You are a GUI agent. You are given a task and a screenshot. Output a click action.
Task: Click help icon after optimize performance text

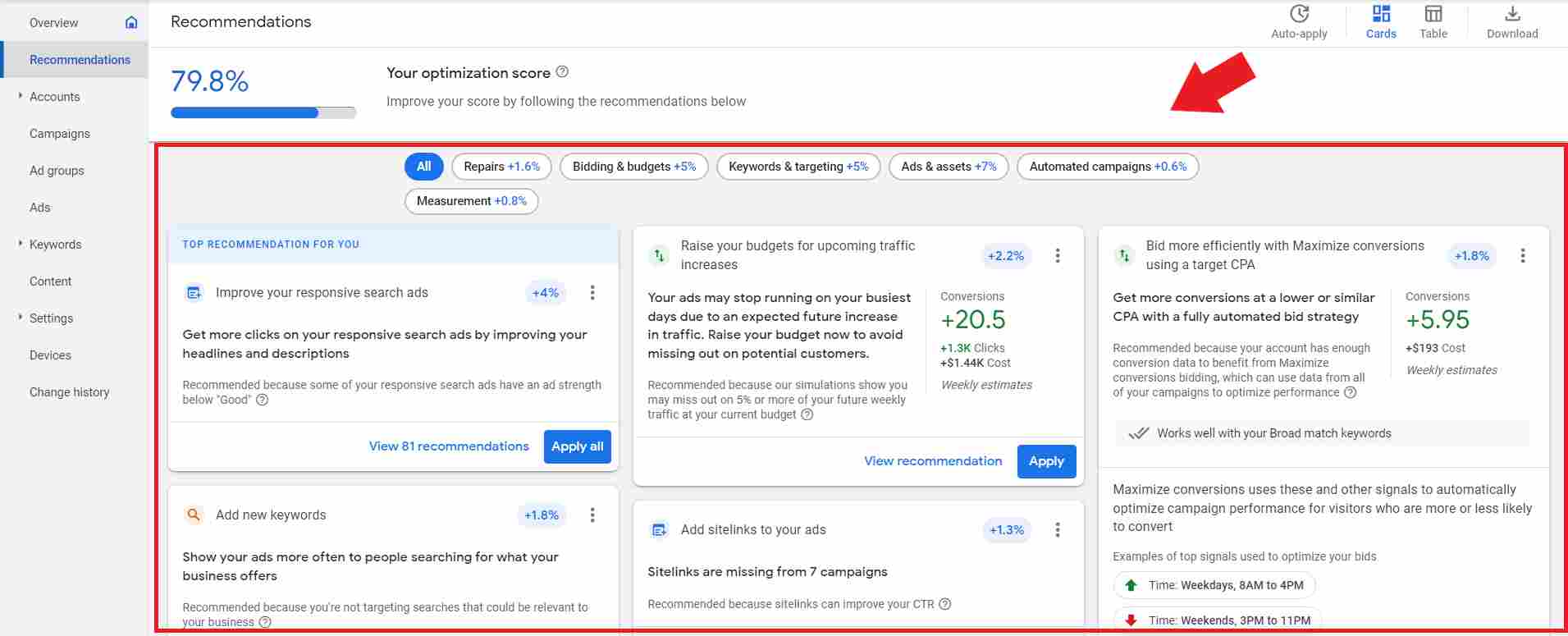click(1351, 393)
